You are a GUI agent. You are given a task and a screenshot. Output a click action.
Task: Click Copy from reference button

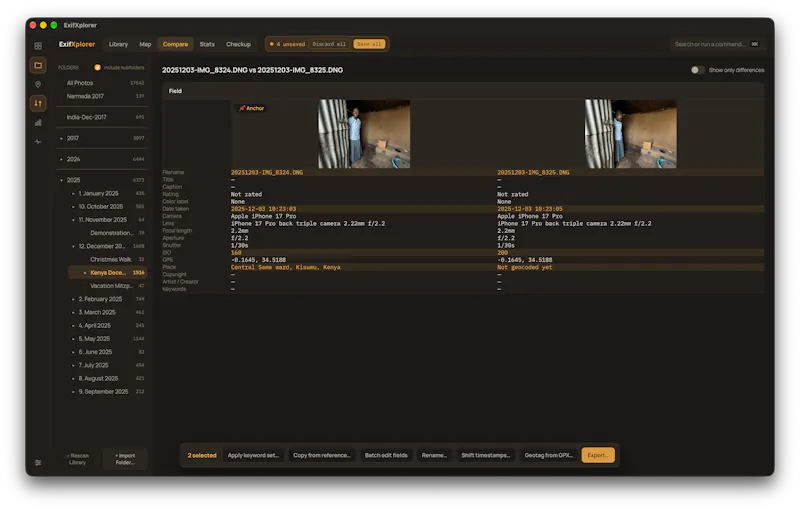(322, 455)
